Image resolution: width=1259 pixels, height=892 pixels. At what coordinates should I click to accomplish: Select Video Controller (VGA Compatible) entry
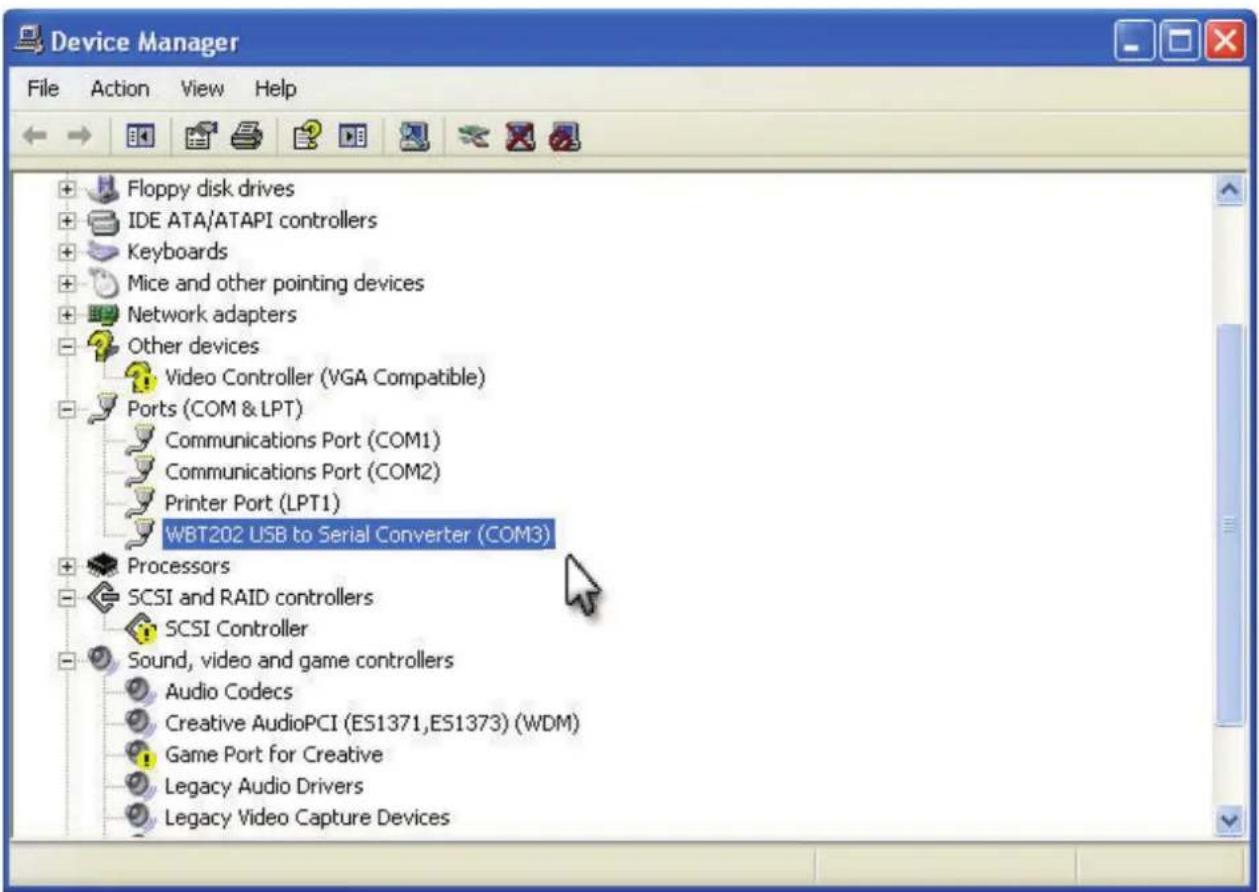coord(325,378)
